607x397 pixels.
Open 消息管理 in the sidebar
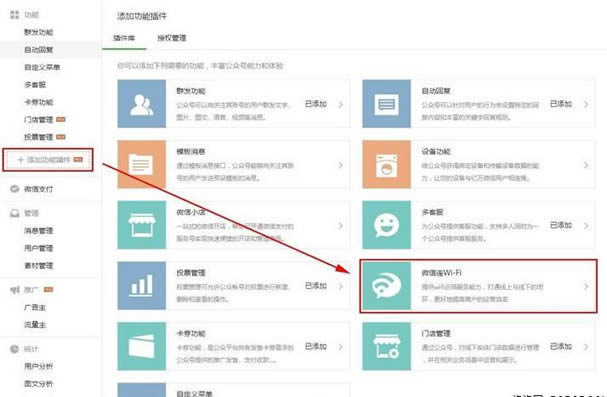[x=39, y=231]
